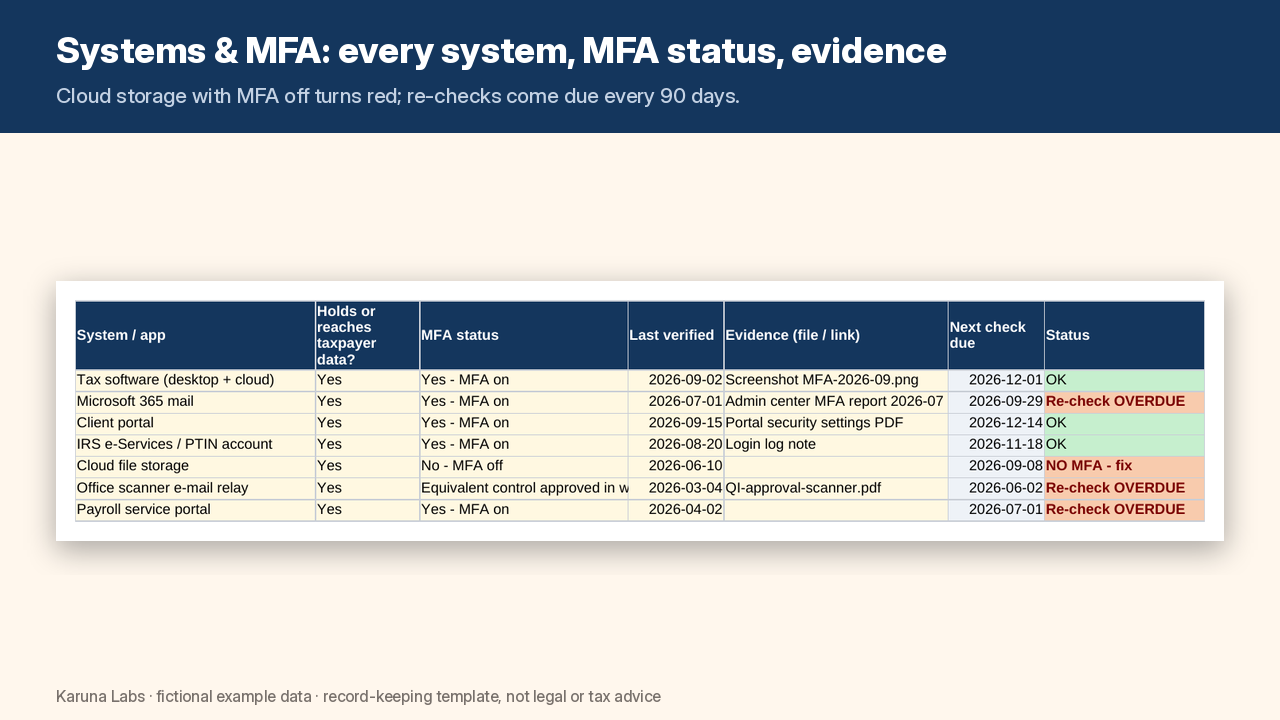The image size is (1280, 720).
Task: Select the next check date 2026-11-18
Action: 996,445
